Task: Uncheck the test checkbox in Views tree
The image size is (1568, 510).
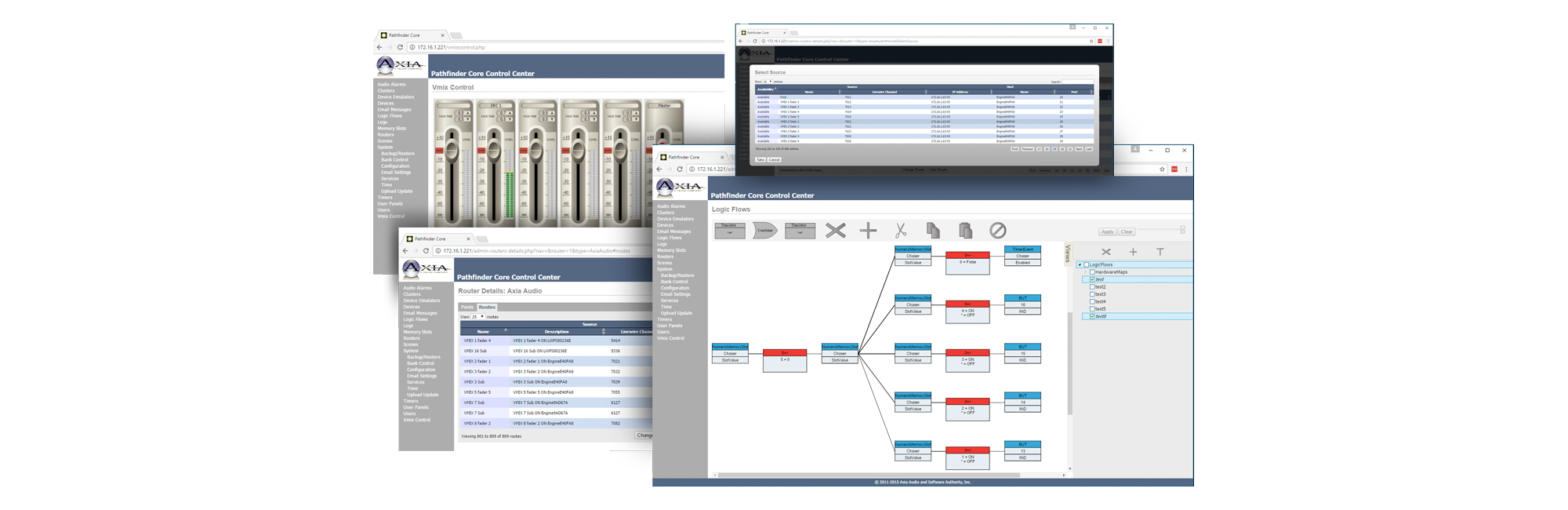Action: point(1092,279)
